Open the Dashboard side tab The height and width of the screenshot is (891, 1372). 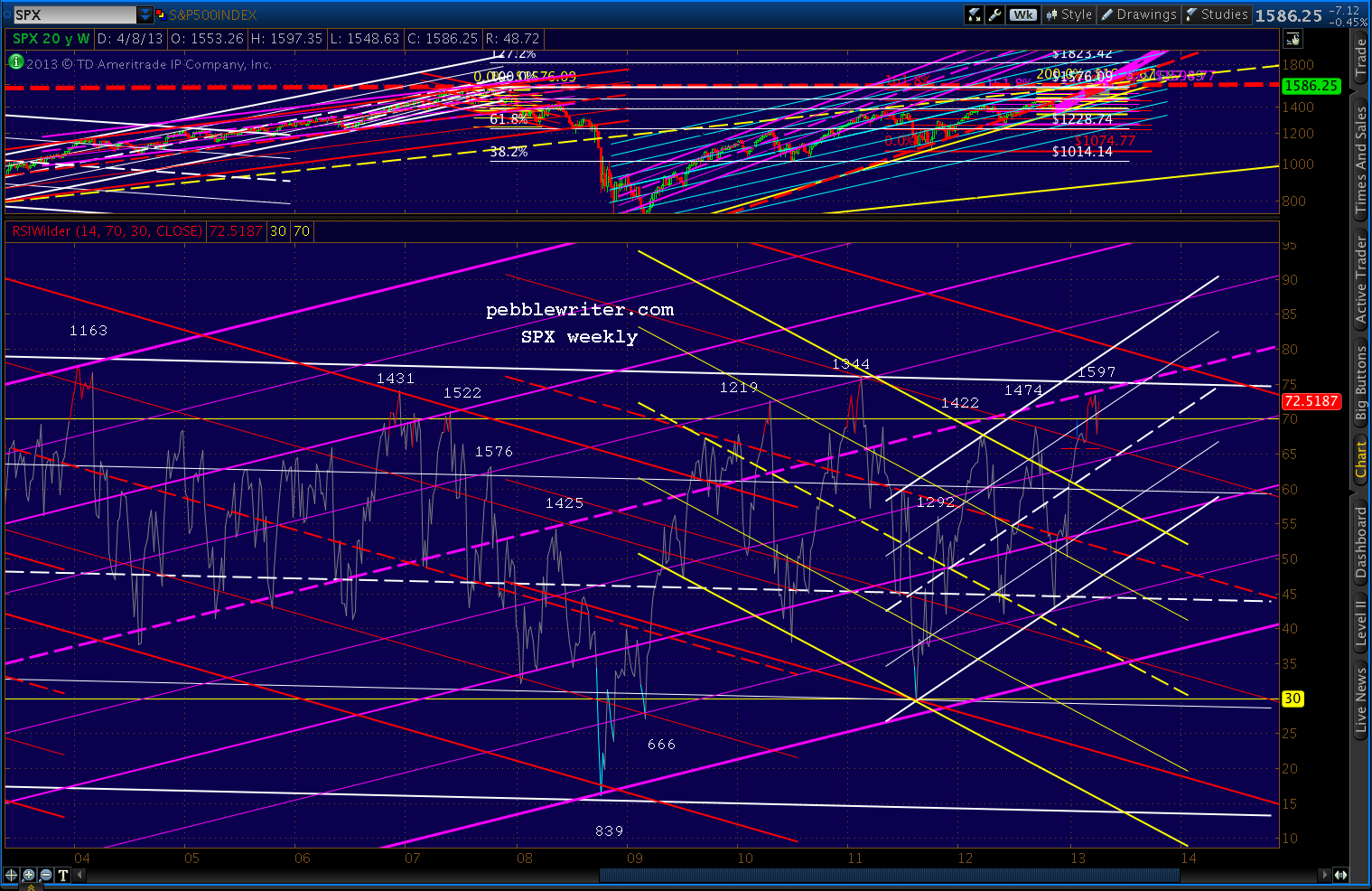pos(1360,542)
